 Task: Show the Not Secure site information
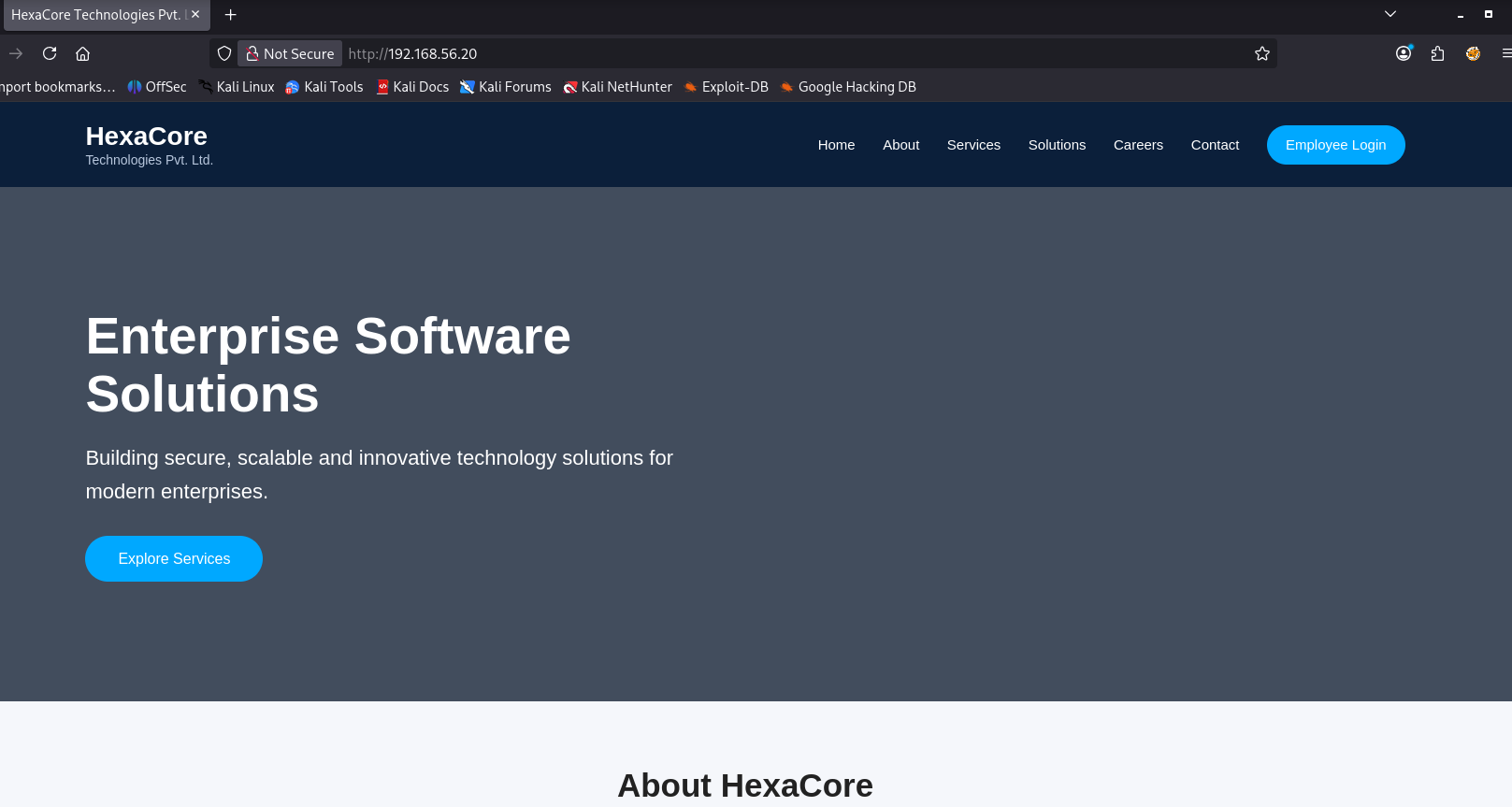290,53
